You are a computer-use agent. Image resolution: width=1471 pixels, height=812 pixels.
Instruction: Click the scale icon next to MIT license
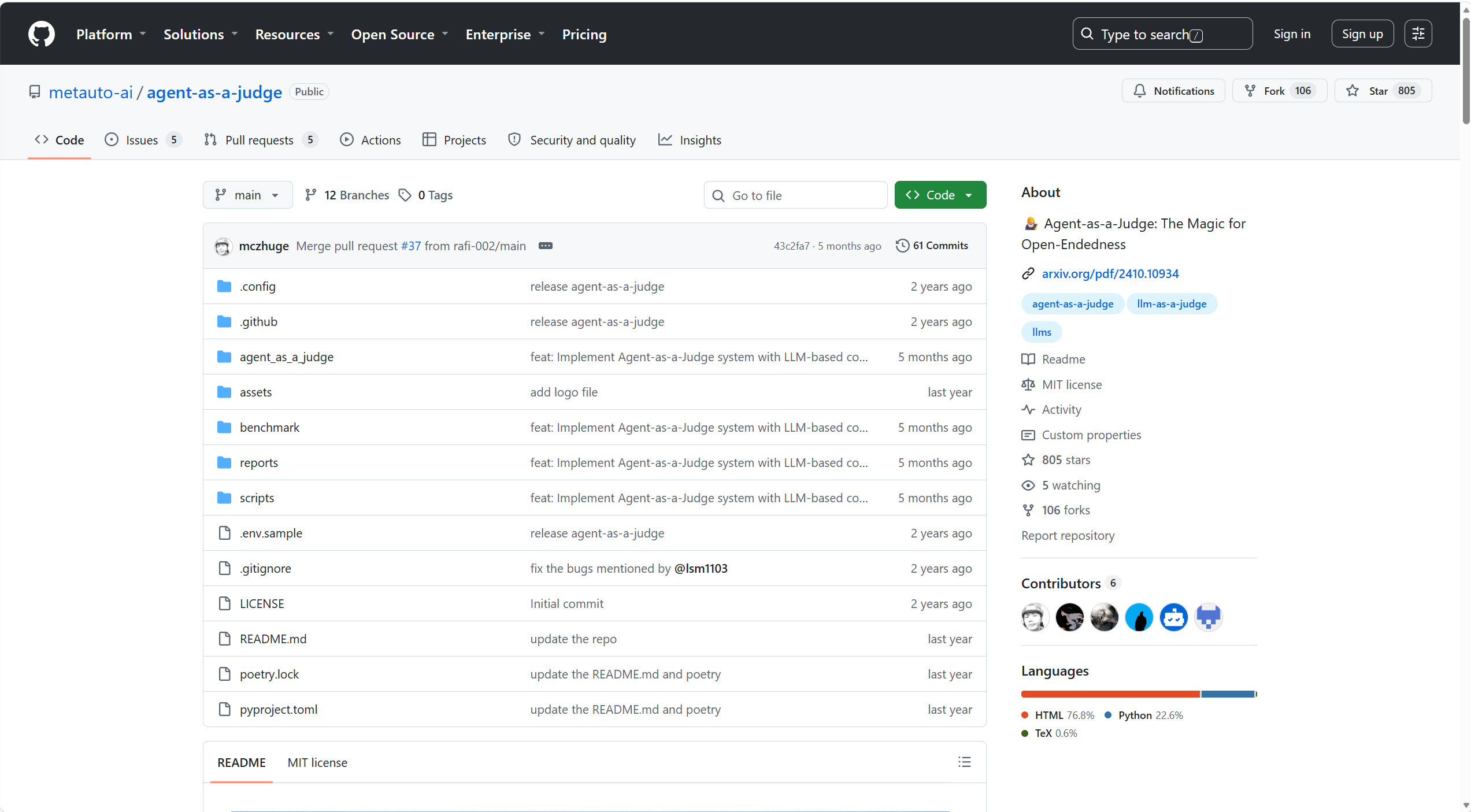tap(1028, 385)
